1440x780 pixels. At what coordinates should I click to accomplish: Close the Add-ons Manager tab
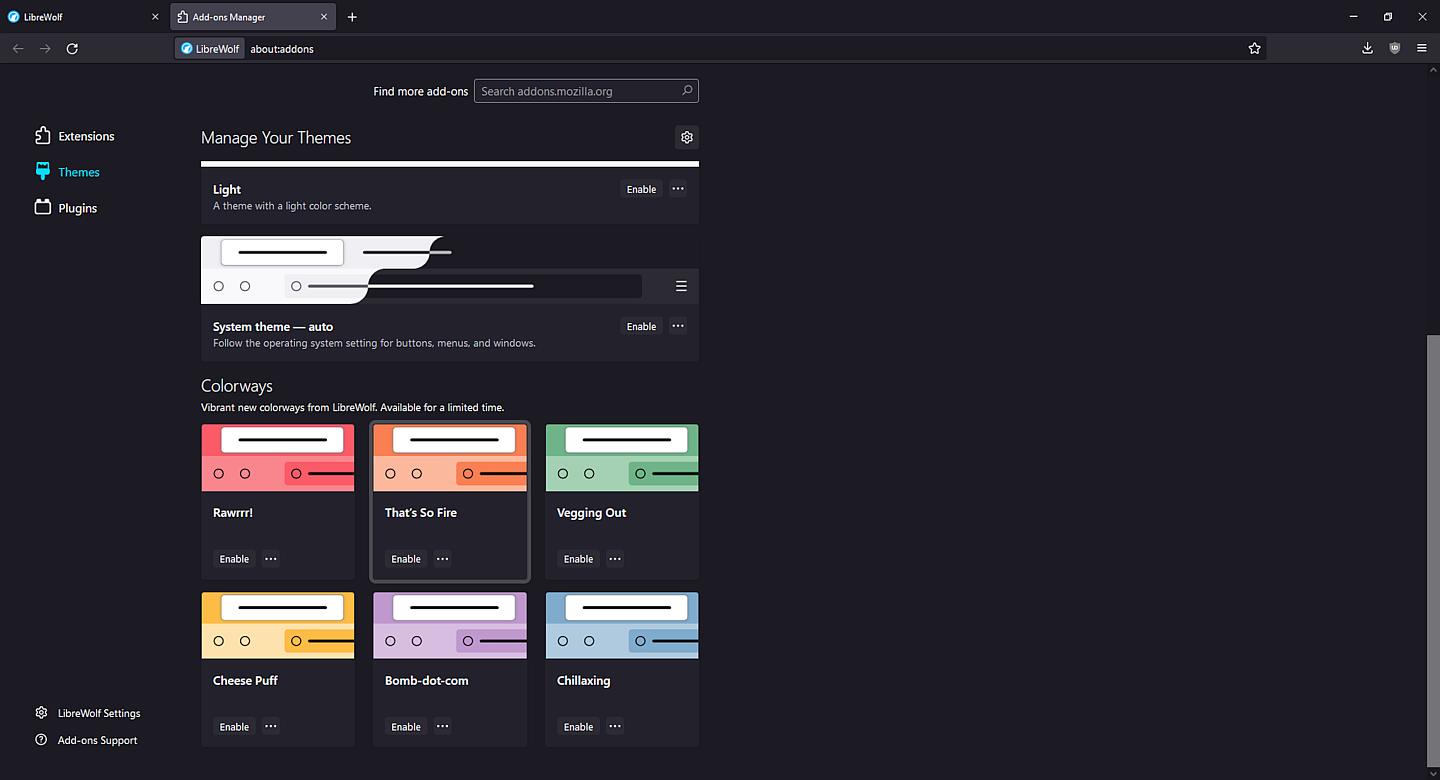(325, 17)
